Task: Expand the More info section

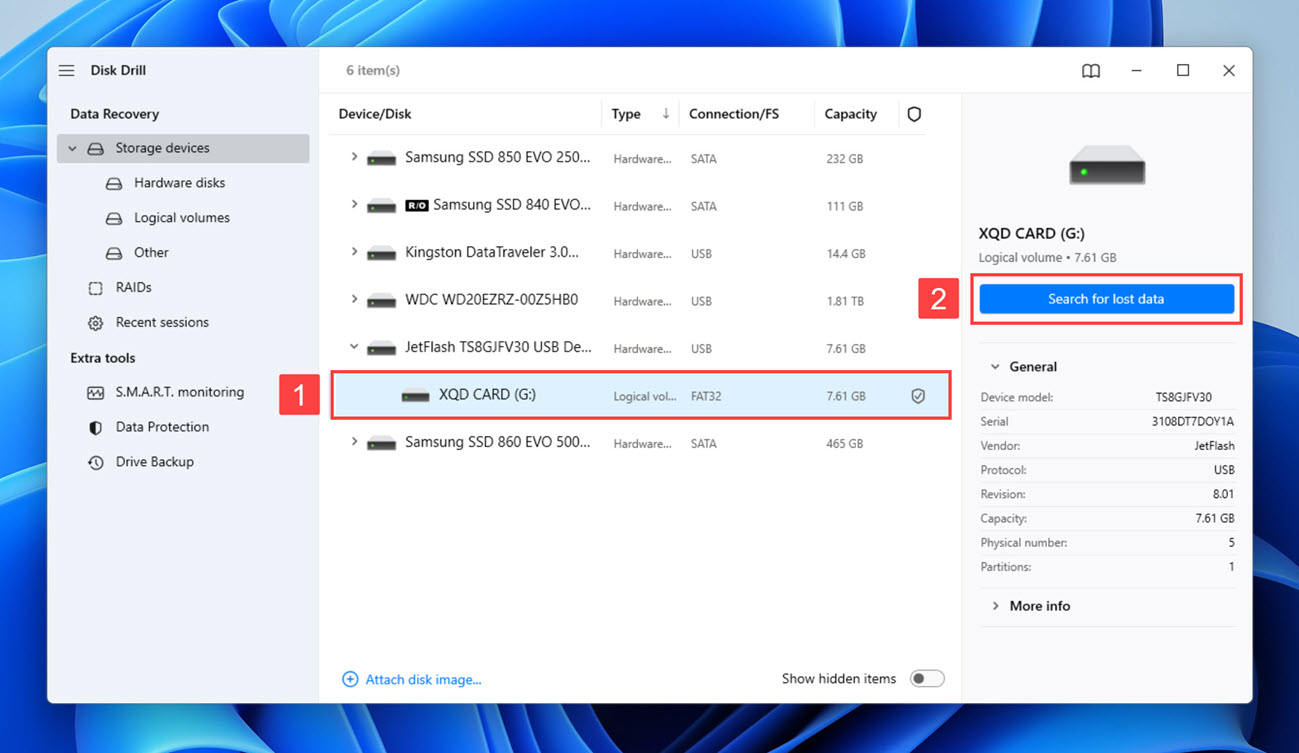Action: (x=1039, y=606)
